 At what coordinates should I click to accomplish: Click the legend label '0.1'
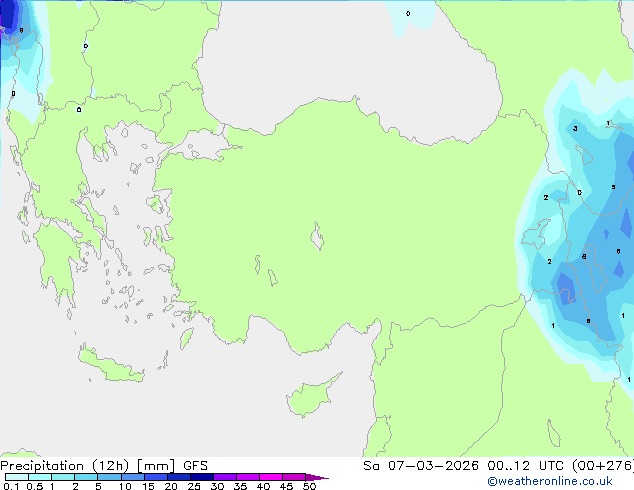tap(11, 486)
